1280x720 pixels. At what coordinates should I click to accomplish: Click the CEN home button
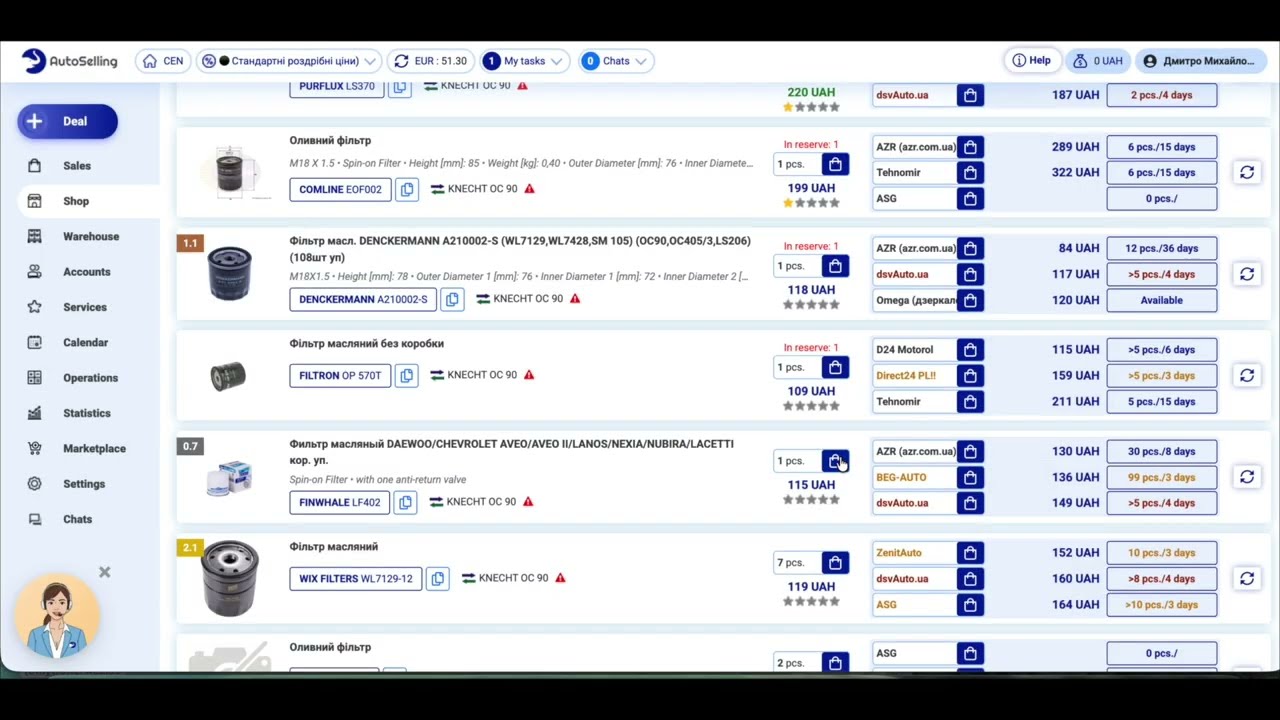pos(163,61)
